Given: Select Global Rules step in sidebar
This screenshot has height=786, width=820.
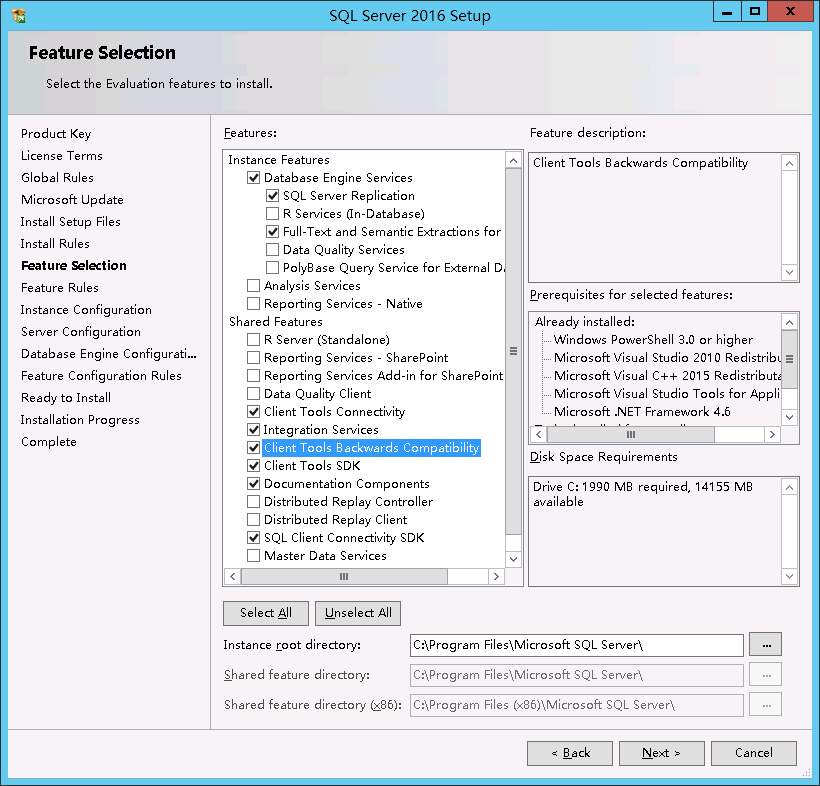Looking at the screenshot, I should click(x=58, y=178).
